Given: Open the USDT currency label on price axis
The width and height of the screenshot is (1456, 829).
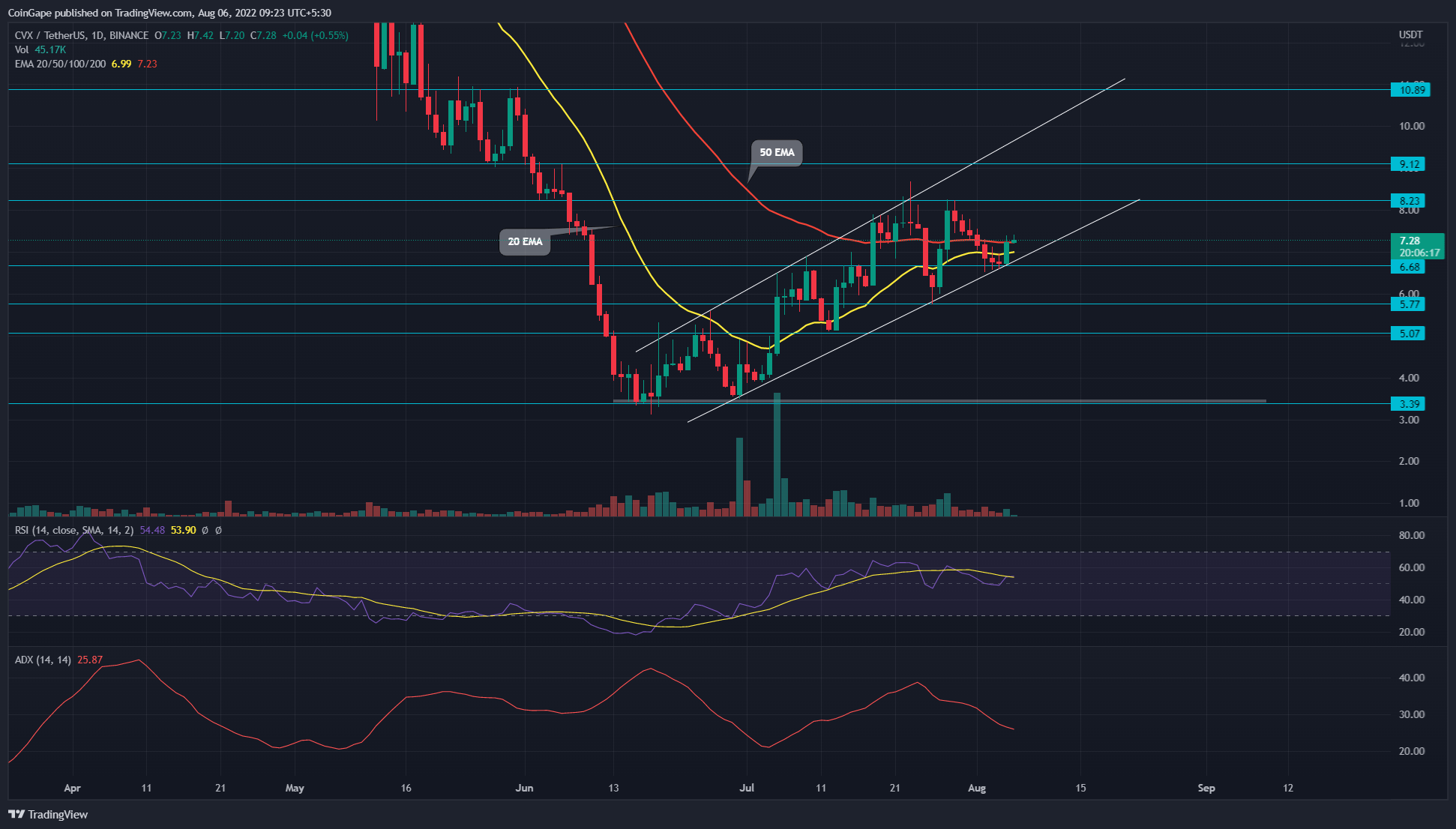Looking at the screenshot, I should pyautogui.click(x=1410, y=34).
